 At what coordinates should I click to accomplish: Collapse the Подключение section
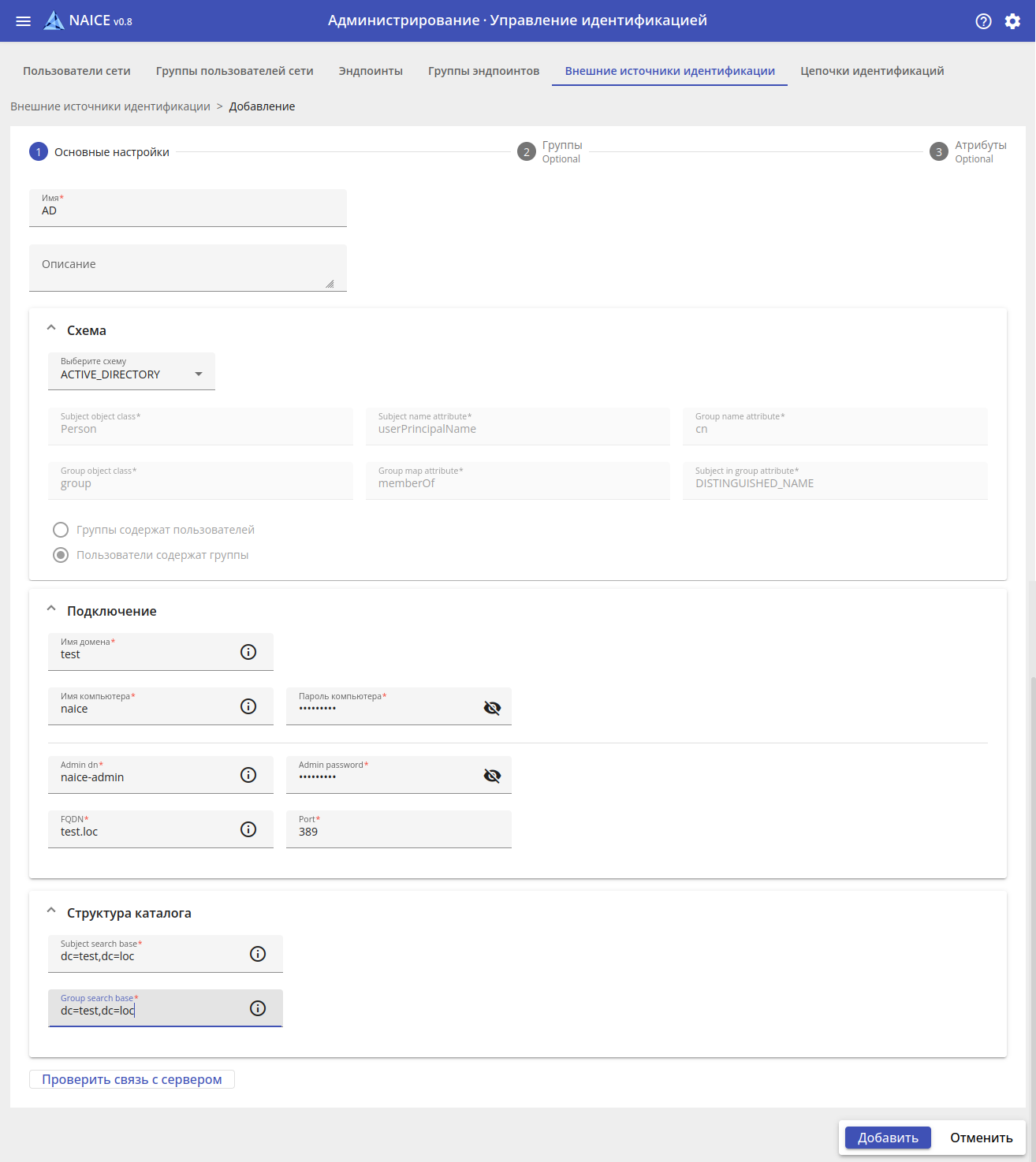[x=51, y=609]
